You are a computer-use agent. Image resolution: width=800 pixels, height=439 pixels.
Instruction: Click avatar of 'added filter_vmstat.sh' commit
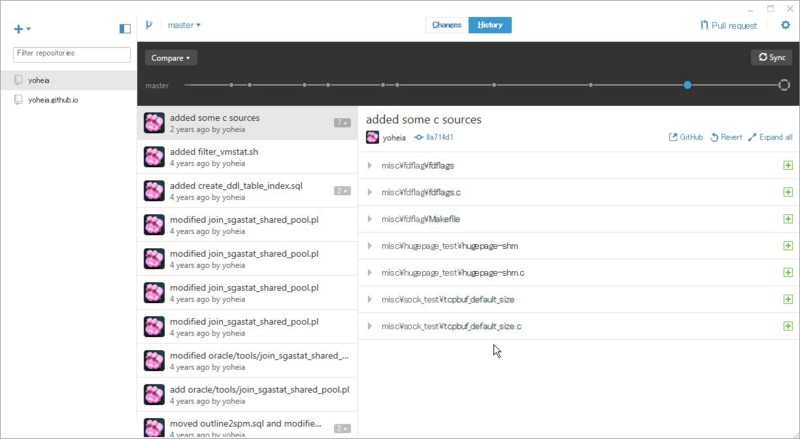154,157
